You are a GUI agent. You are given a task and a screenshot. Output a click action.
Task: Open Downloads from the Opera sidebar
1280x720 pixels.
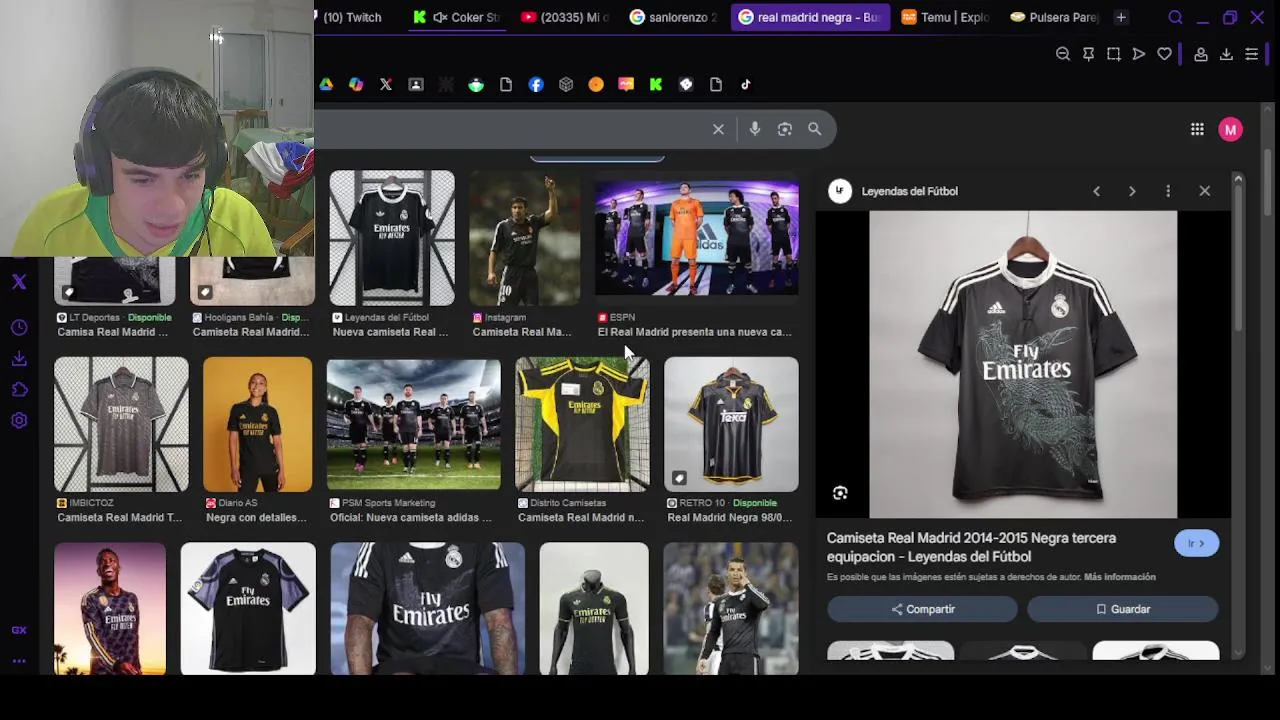tap(19, 358)
